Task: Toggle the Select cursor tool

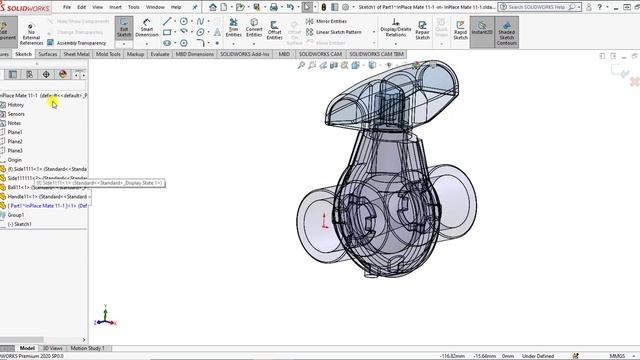Action: point(307,7)
